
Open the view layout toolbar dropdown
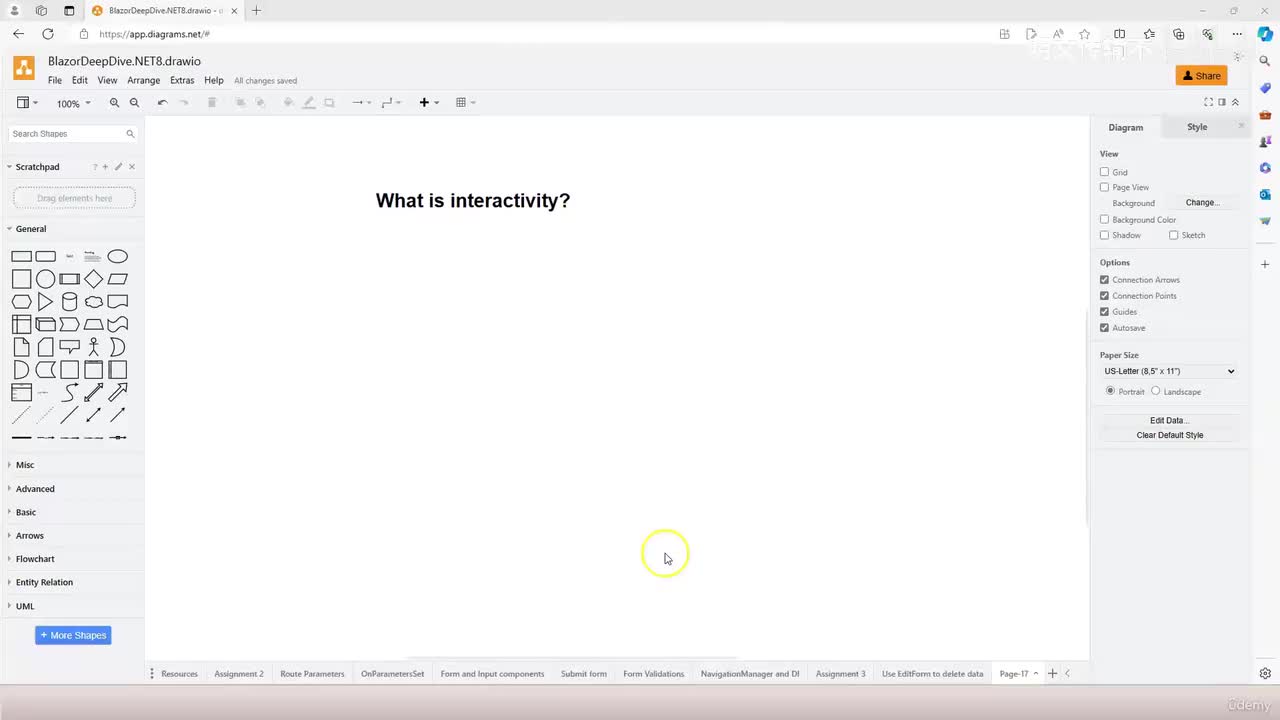[28, 103]
